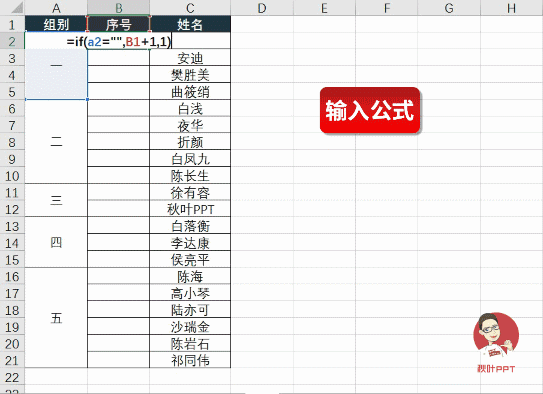Select the name cell 沙瑞金
This screenshot has width=543, height=394.
pos(190,327)
